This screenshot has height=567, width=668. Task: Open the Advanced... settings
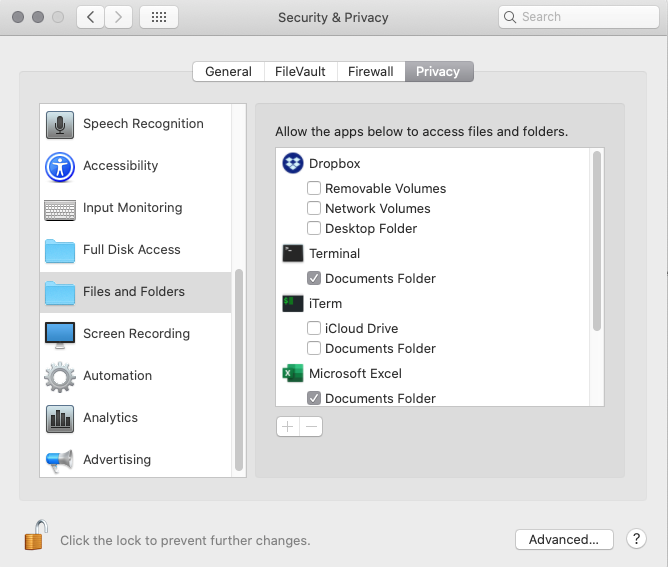point(564,539)
